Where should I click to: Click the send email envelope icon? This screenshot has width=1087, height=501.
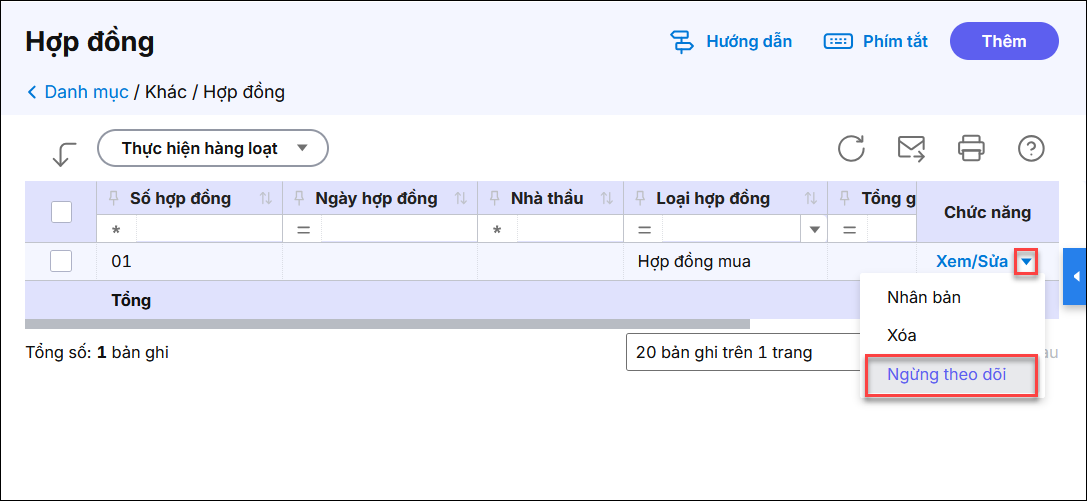coord(911,149)
